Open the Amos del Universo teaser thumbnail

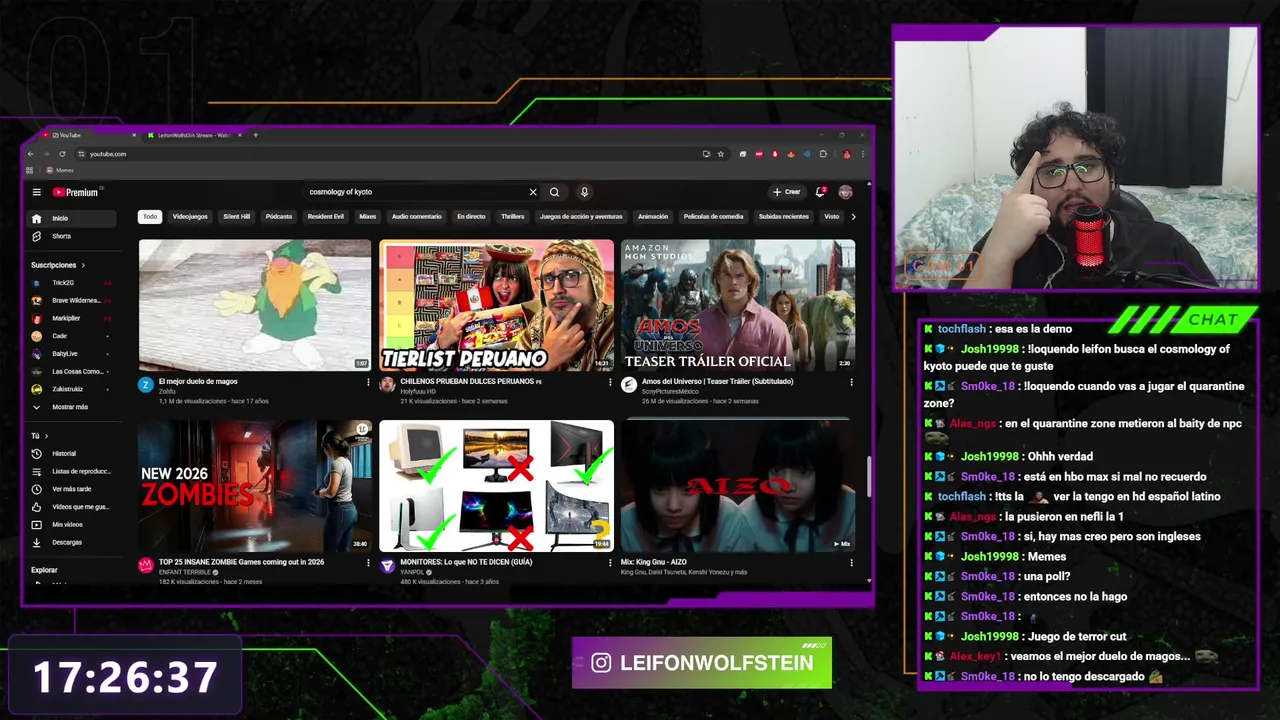pos(738,305)
